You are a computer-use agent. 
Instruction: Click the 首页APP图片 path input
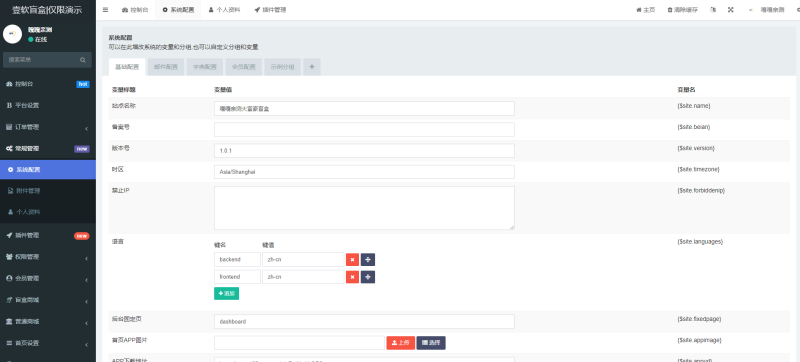point(299,343)
